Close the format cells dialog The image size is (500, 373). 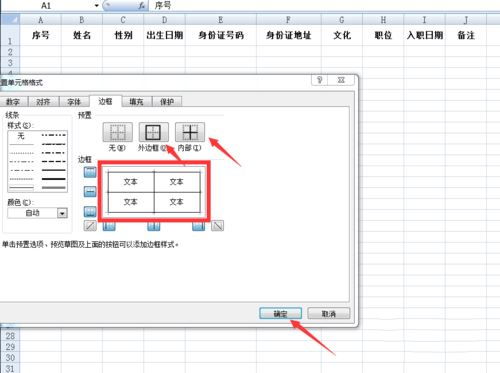pyautogui.click(x=341, y=80)
